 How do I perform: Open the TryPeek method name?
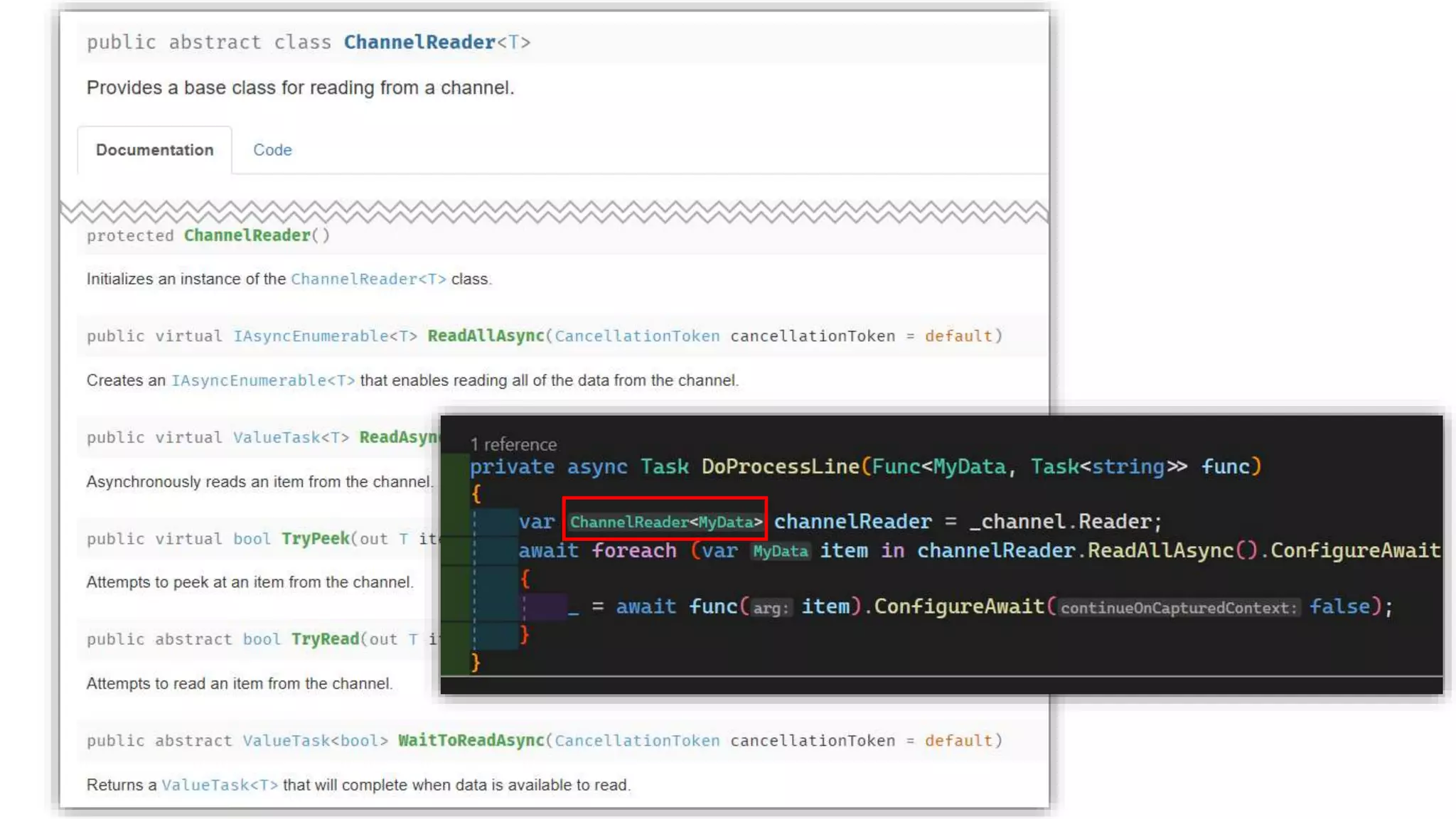pyautogui.click(x=315, y=539)
